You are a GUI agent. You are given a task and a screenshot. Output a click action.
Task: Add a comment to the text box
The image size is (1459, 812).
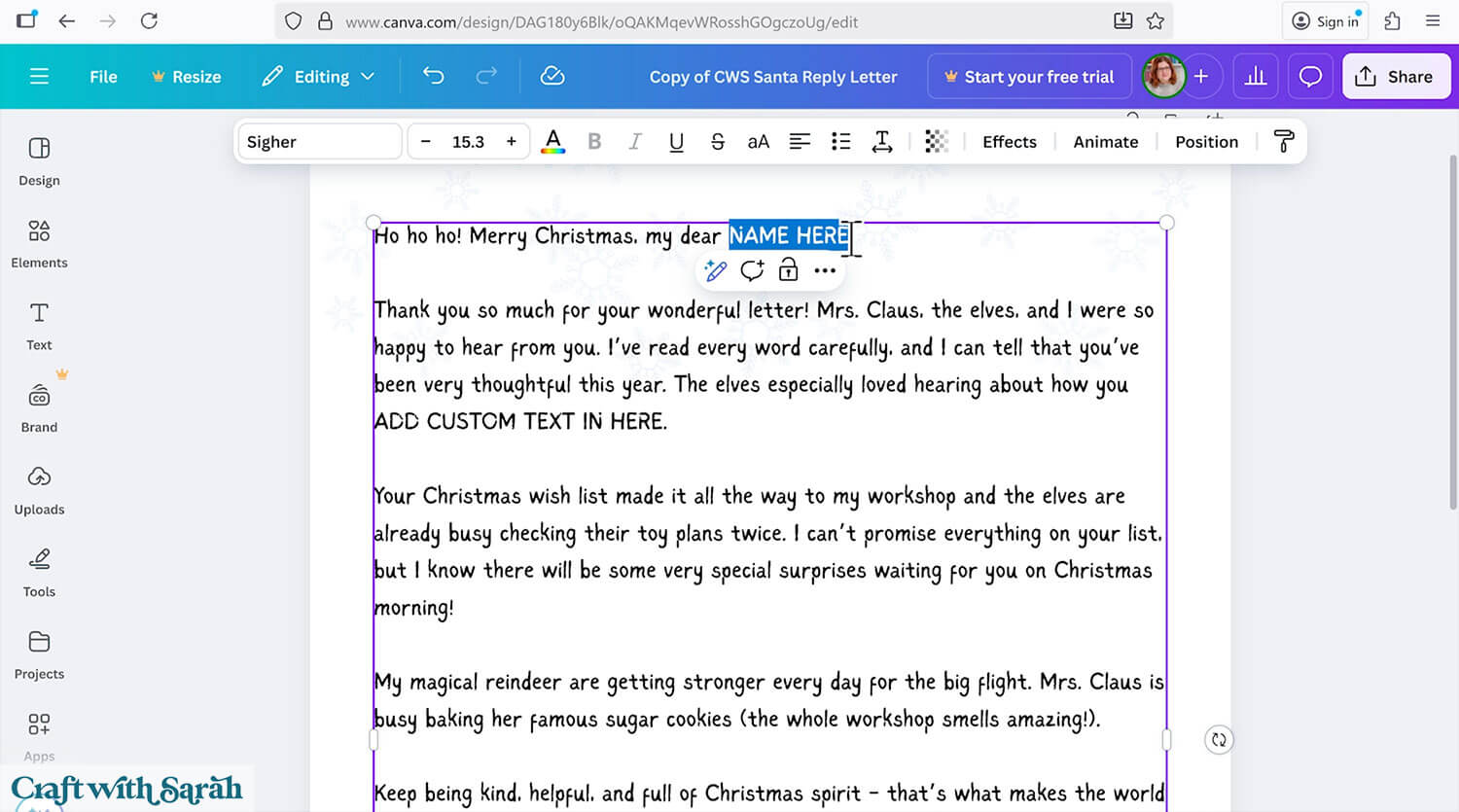coord(752,270)
